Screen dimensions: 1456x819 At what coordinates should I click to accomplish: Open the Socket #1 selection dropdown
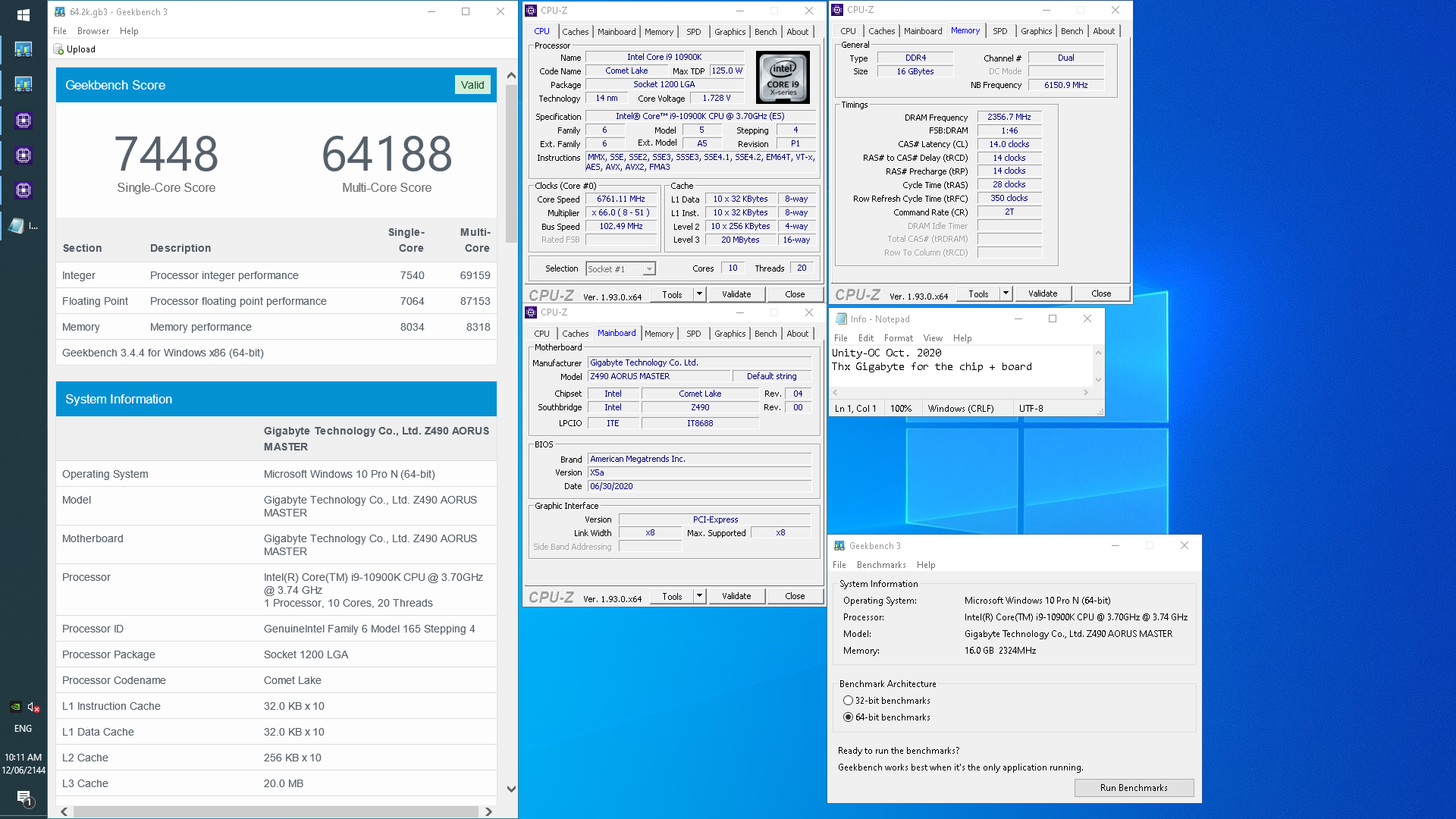tap(649, 269)
